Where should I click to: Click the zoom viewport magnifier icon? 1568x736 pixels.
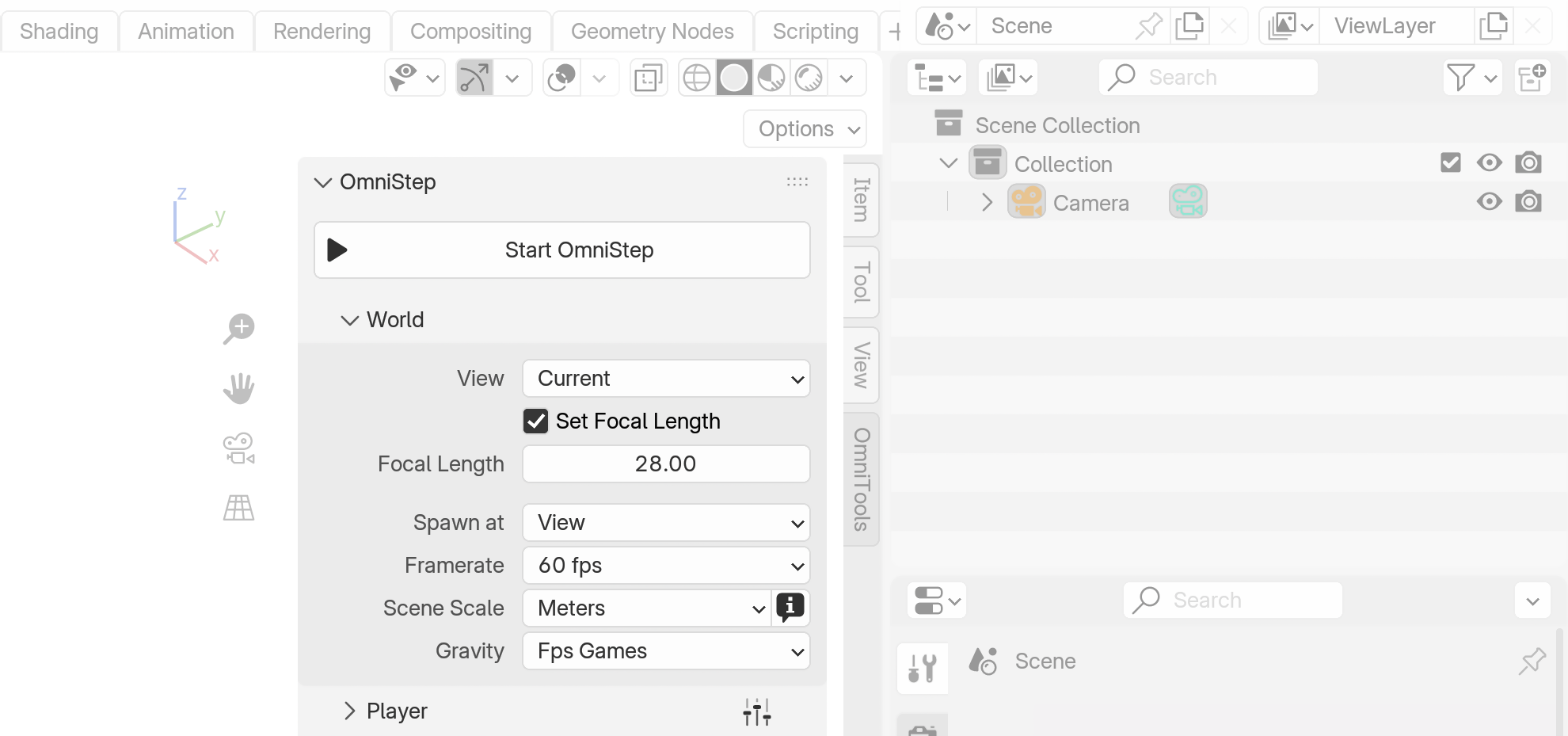click(238, 328)
